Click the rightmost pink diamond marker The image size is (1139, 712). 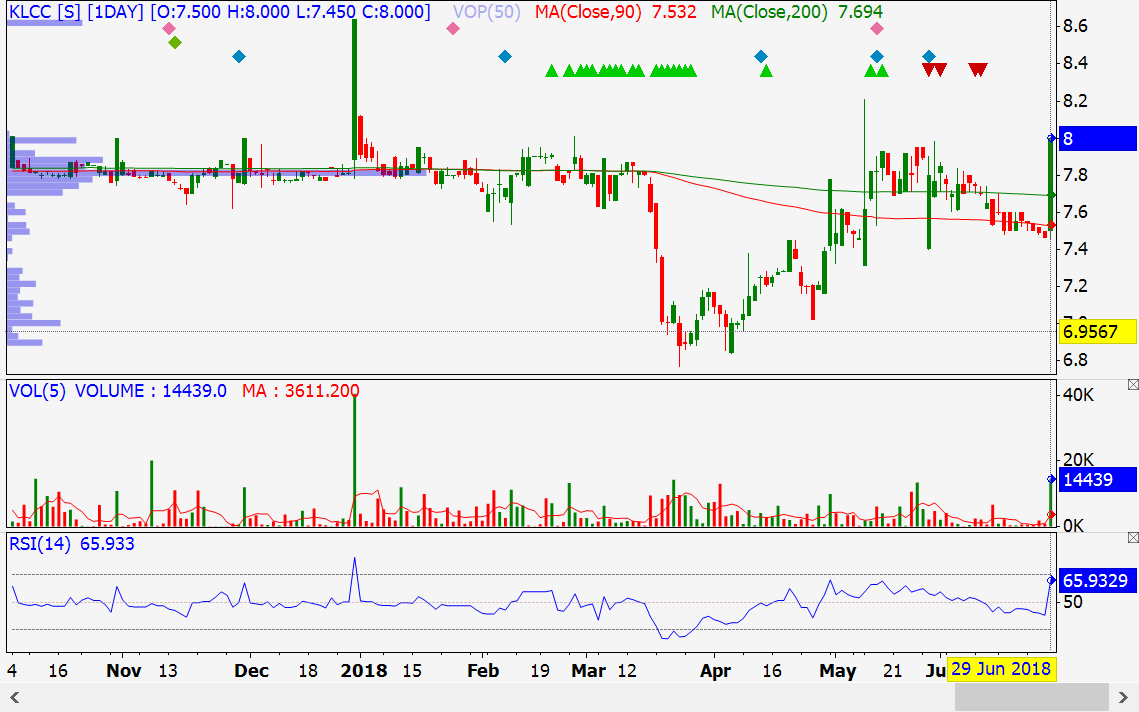877,29
